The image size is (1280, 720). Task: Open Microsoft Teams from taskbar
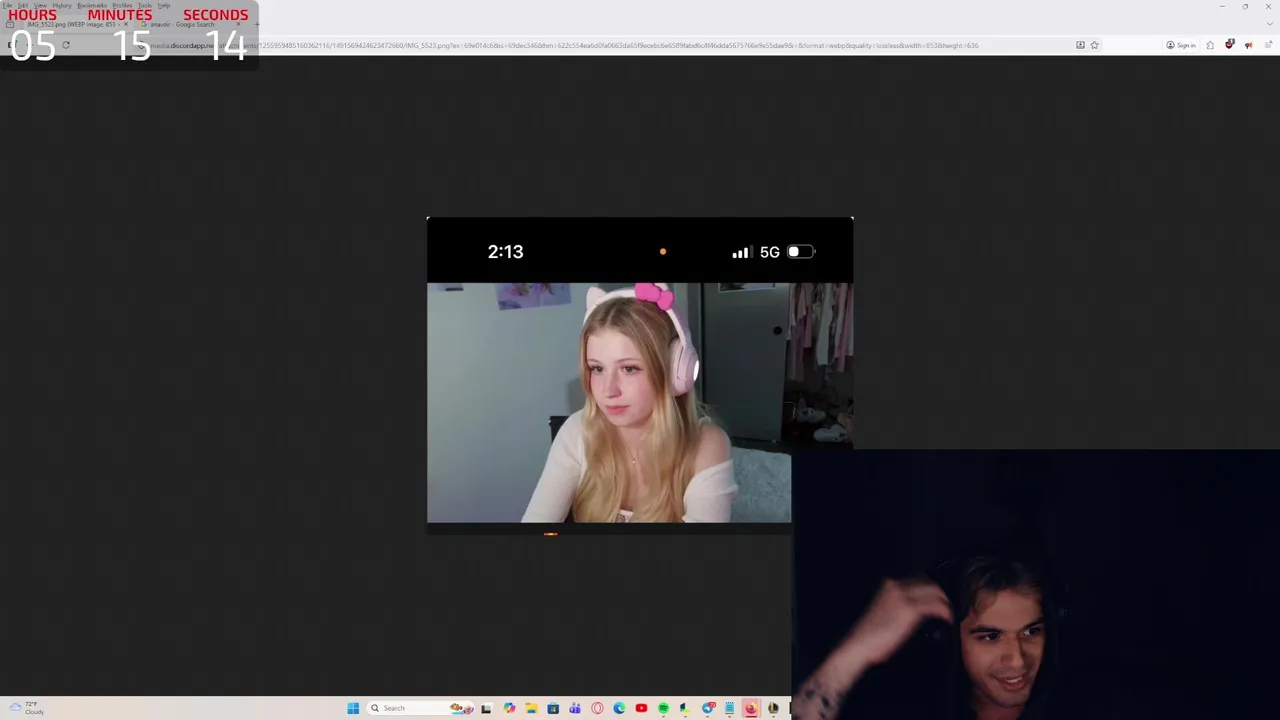(x=575, y=708)
